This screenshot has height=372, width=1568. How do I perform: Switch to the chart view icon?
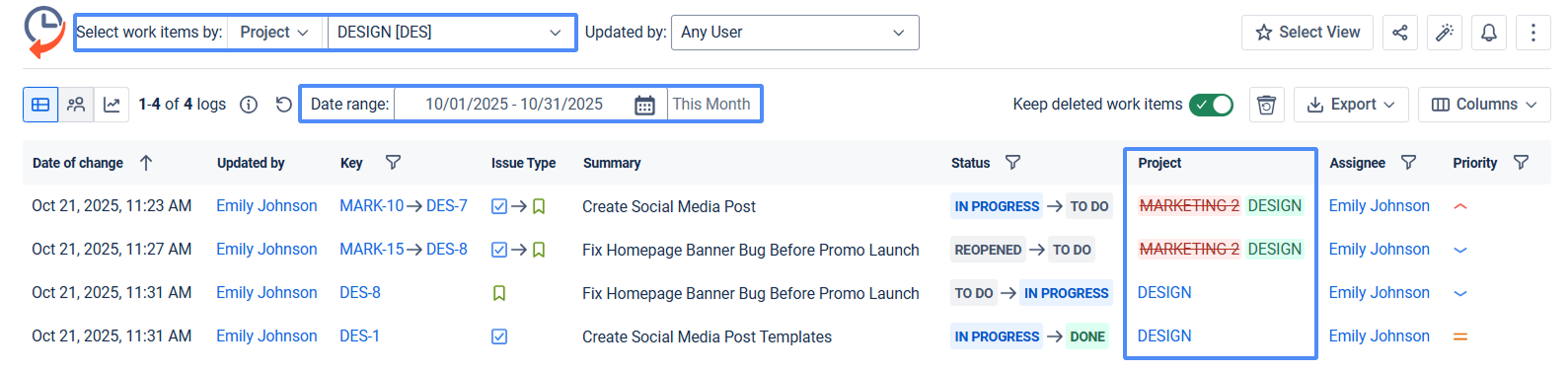(x=112, y=104)
